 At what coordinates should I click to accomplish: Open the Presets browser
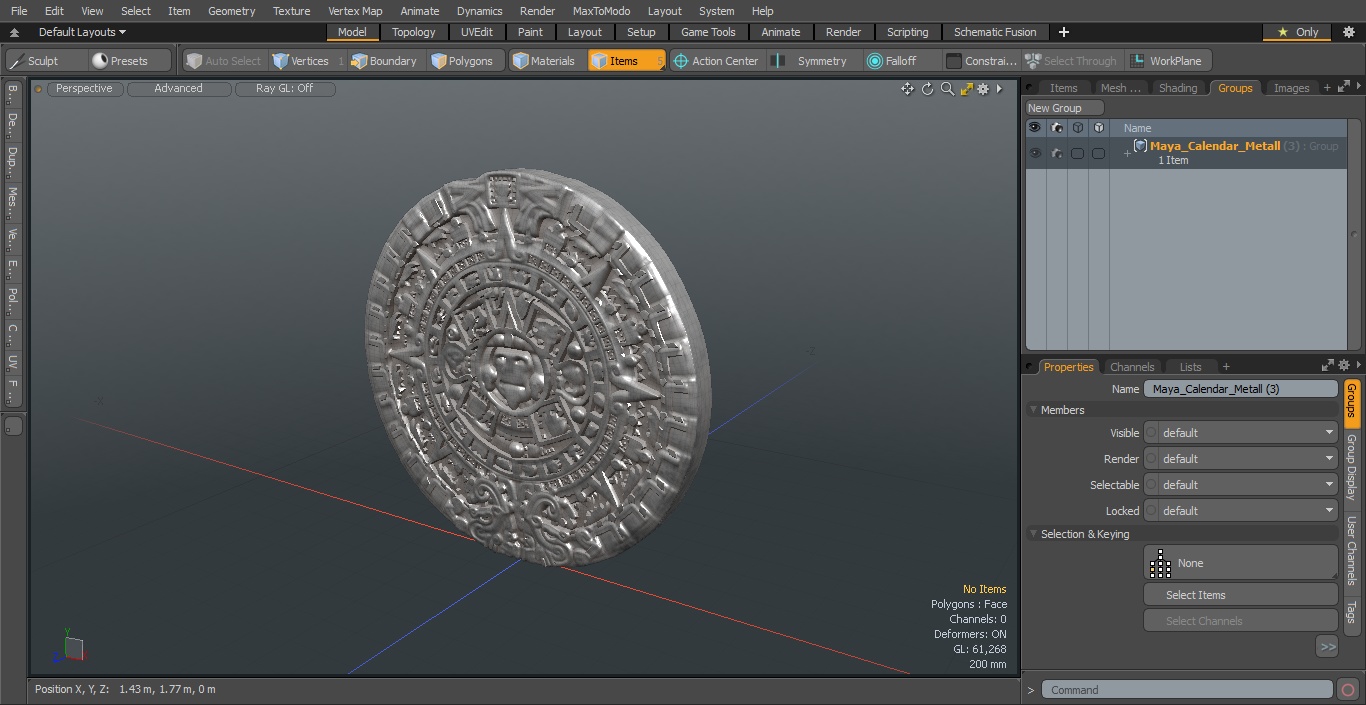point(130,61)
